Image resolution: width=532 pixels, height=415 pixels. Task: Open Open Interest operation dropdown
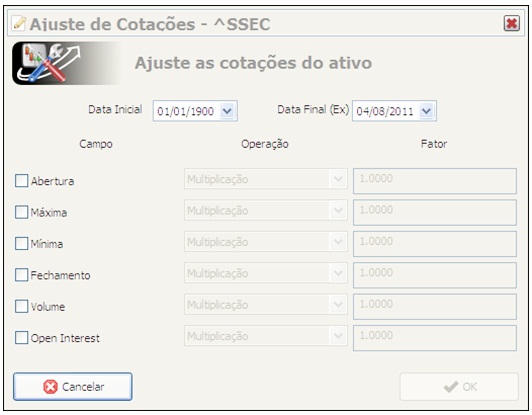point(266,336)
